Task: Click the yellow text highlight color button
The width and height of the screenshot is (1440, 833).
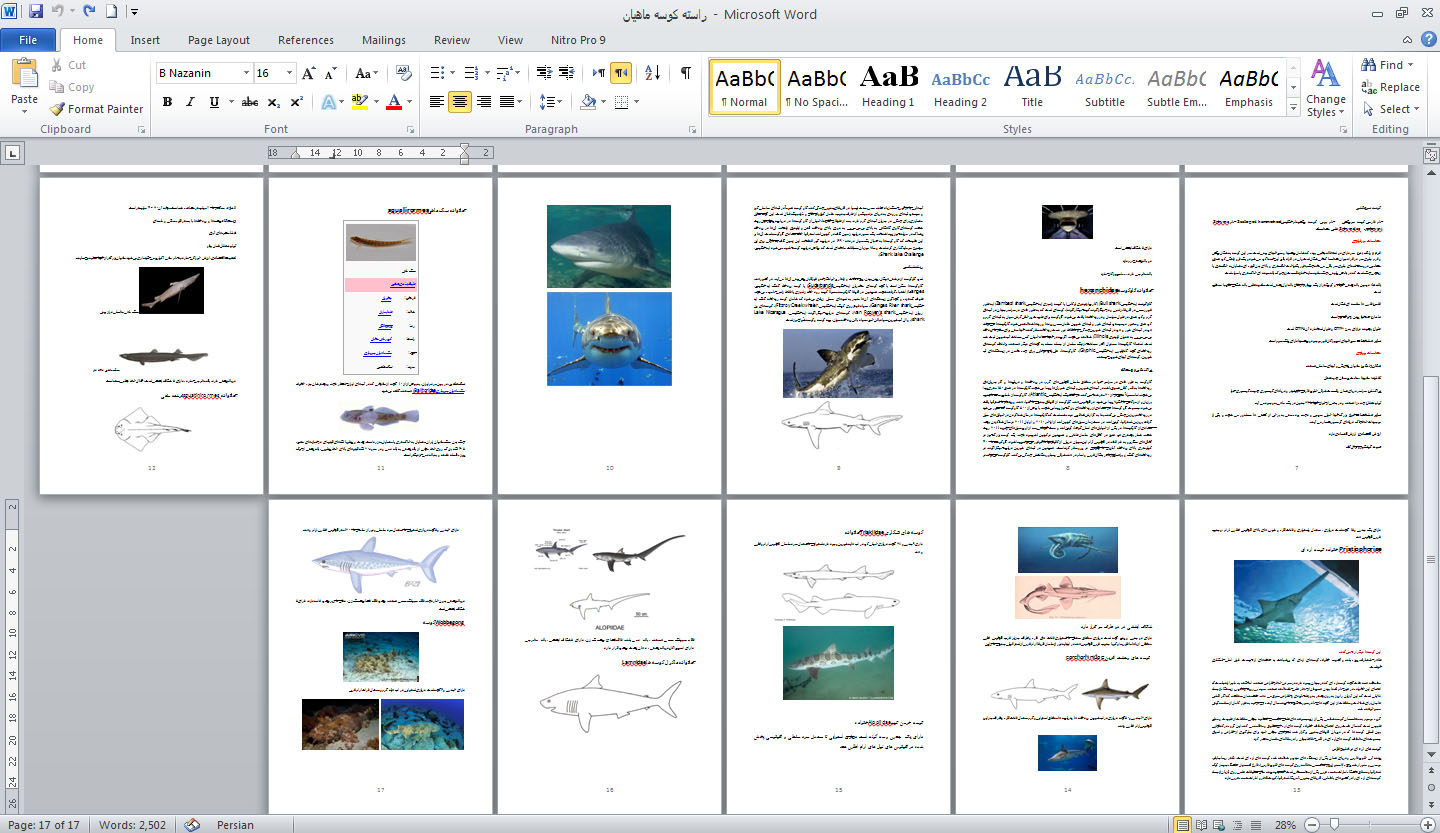Action: pos(360,102)
